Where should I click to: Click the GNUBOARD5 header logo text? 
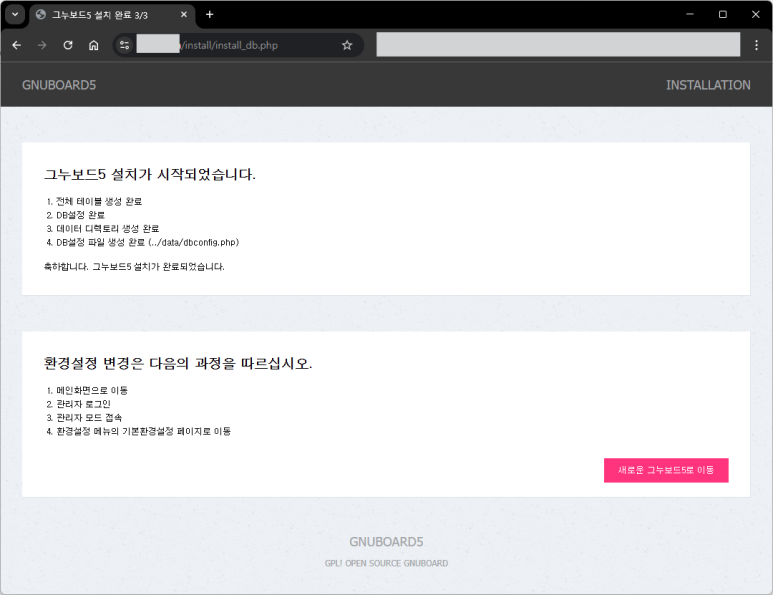59,85
